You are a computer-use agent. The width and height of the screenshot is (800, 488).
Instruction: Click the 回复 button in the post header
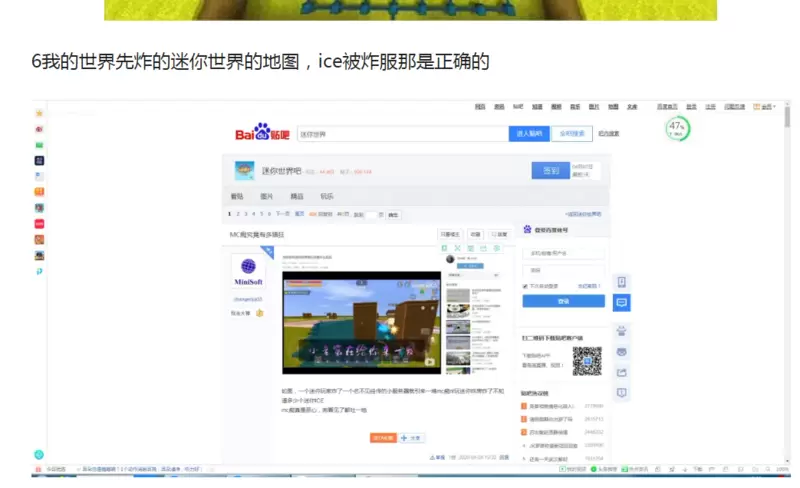(499, 234)
